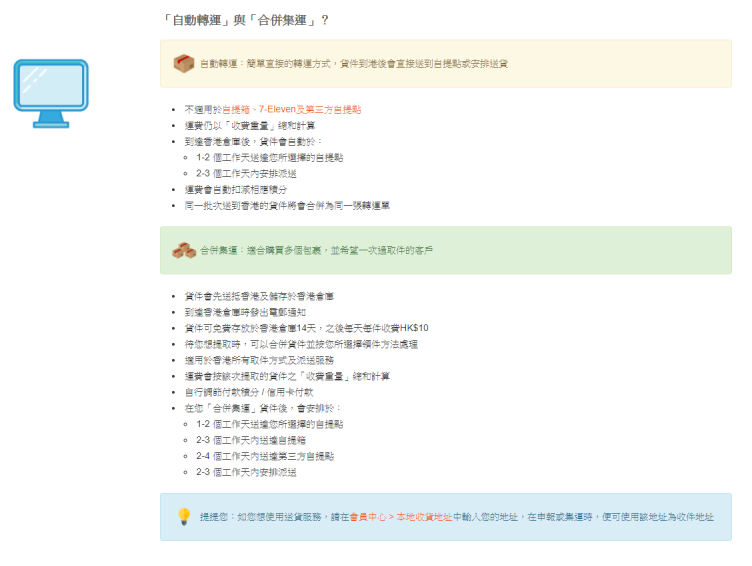Screen dimensions: 752x566
Task: Select the 運費仍以「收費重量」總和計算 bullet
Action: point(250,125)
